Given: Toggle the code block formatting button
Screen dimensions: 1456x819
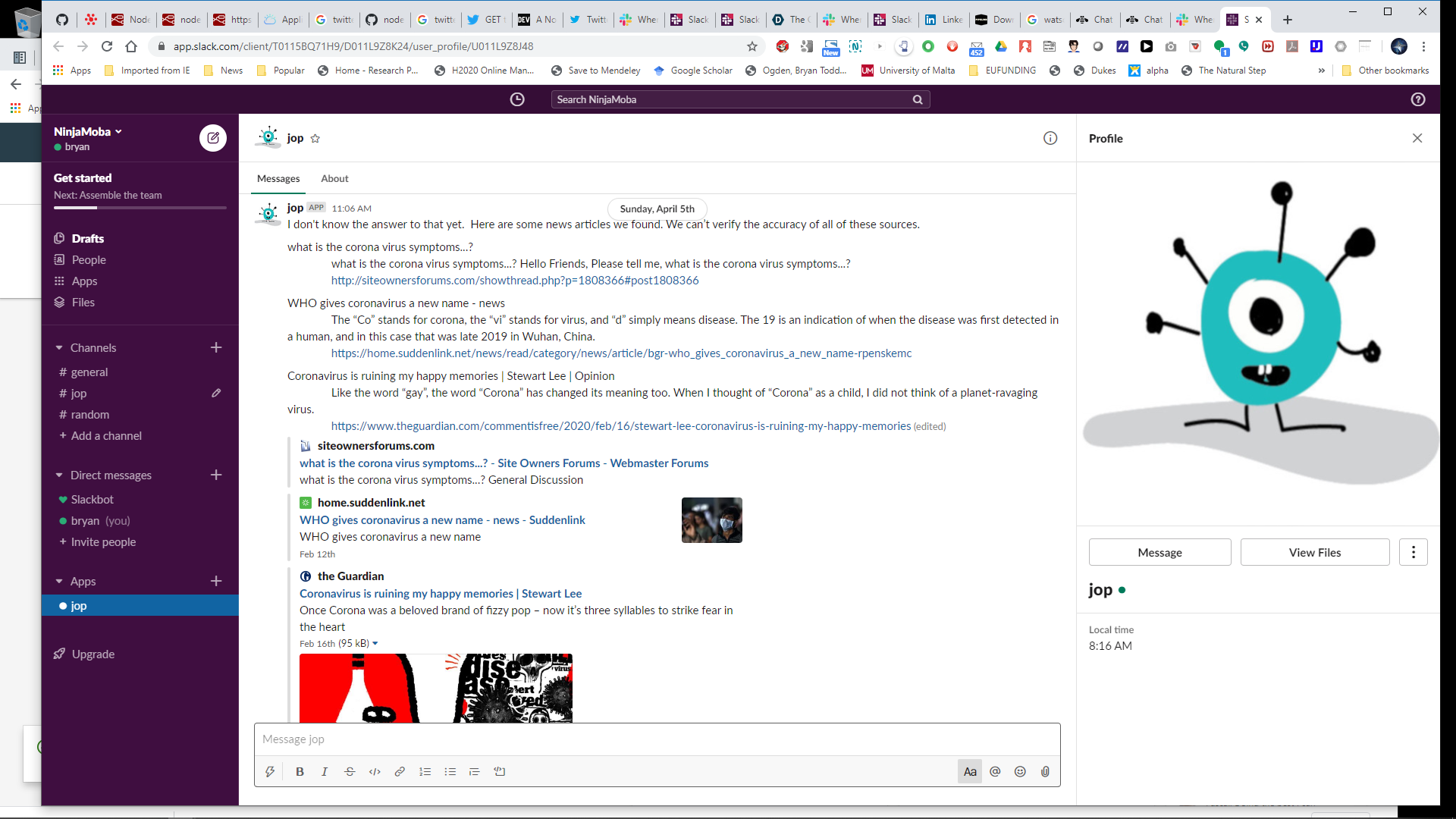Looking at the screenshot, I should (x=500, y=771).
